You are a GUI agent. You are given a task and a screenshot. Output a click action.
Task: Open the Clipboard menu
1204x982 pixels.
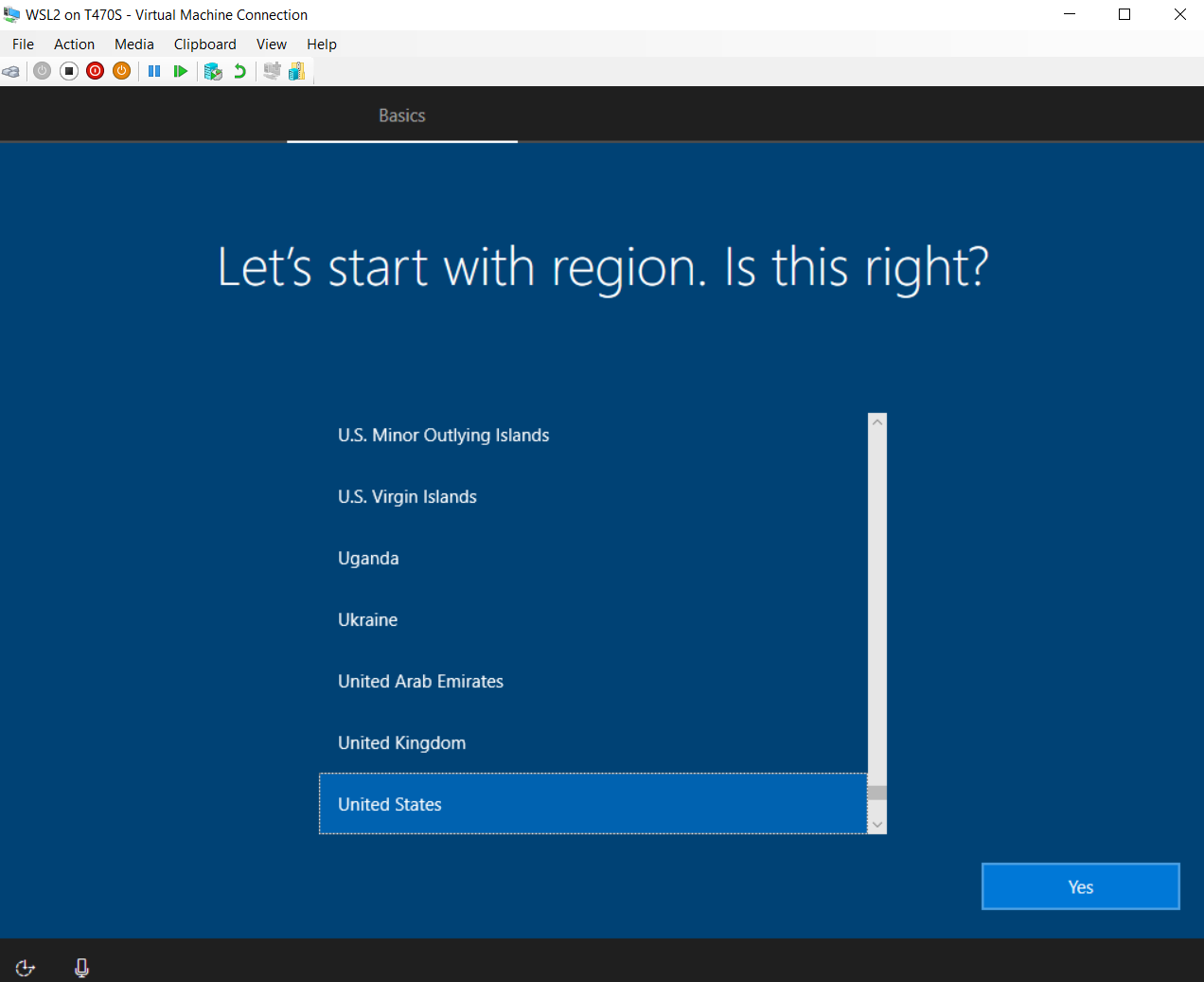click(x=204, y=44)
